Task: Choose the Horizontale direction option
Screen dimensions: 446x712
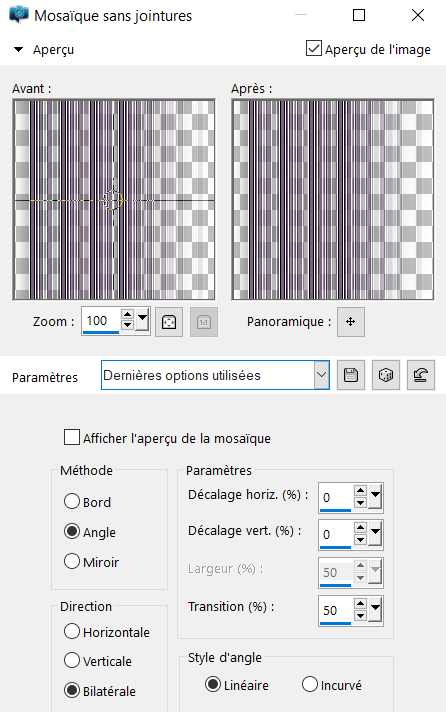Action: (72, 631)
